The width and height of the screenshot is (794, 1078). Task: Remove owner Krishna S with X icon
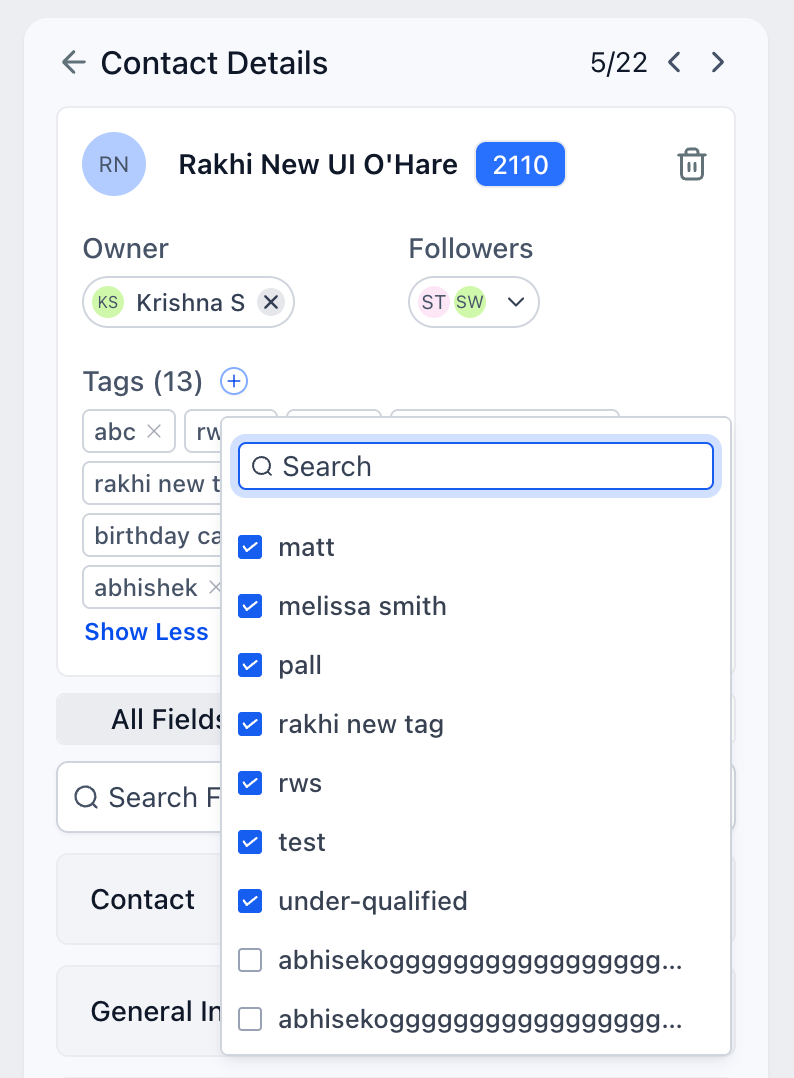pyautogui.click(x=270, y=302)
